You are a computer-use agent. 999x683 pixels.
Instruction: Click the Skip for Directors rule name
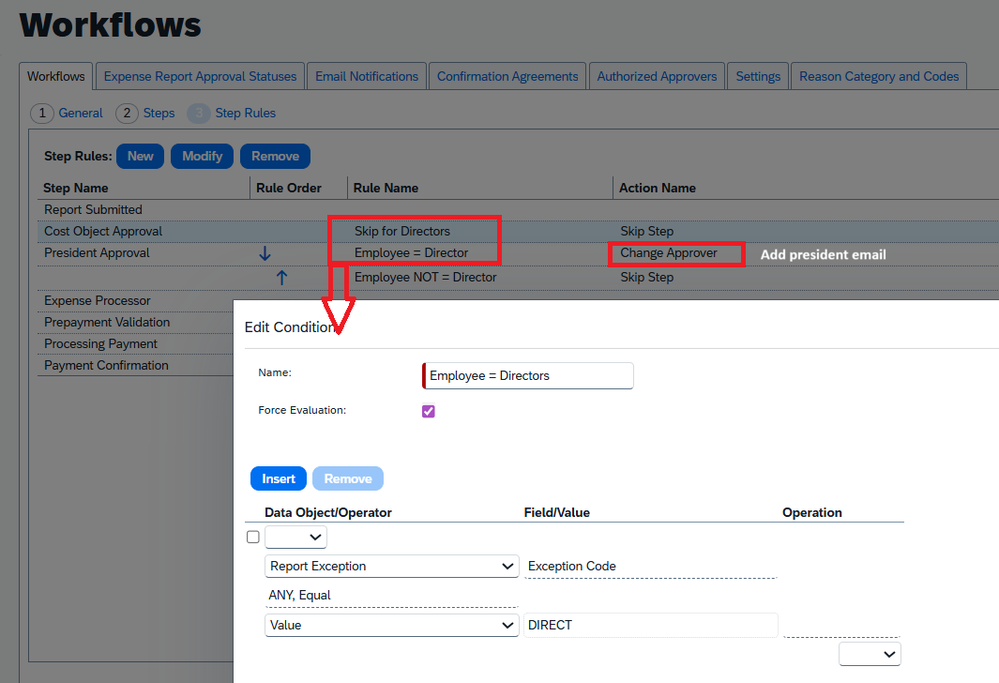(402, 231)
